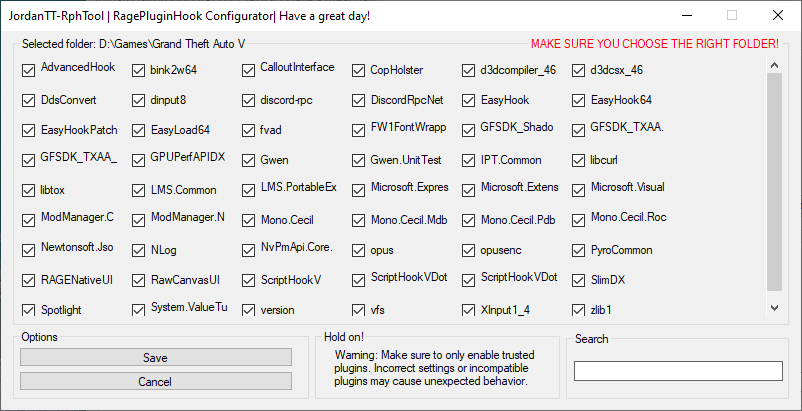The width and height of the screenshot is (802, 411).
Task: Uncheck the SlimDX checkbox
Action: pos(579,280)
